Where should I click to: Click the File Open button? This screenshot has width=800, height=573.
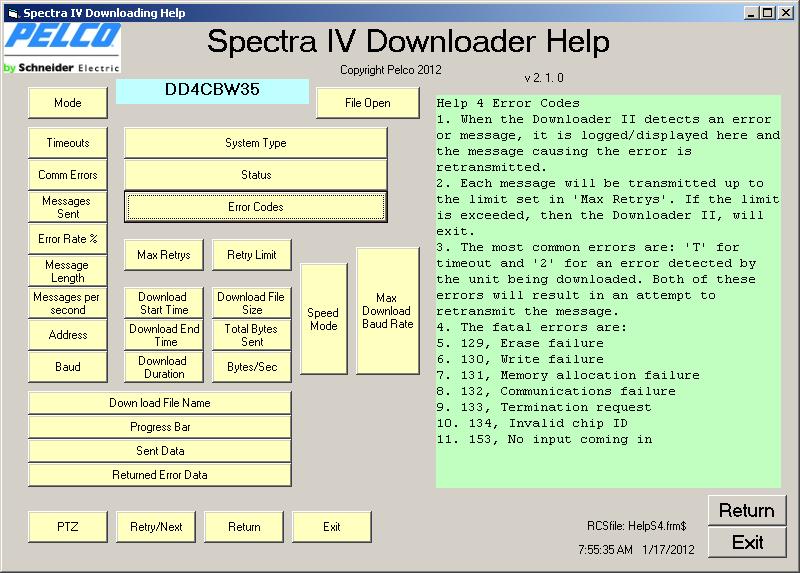pos(368,103)
